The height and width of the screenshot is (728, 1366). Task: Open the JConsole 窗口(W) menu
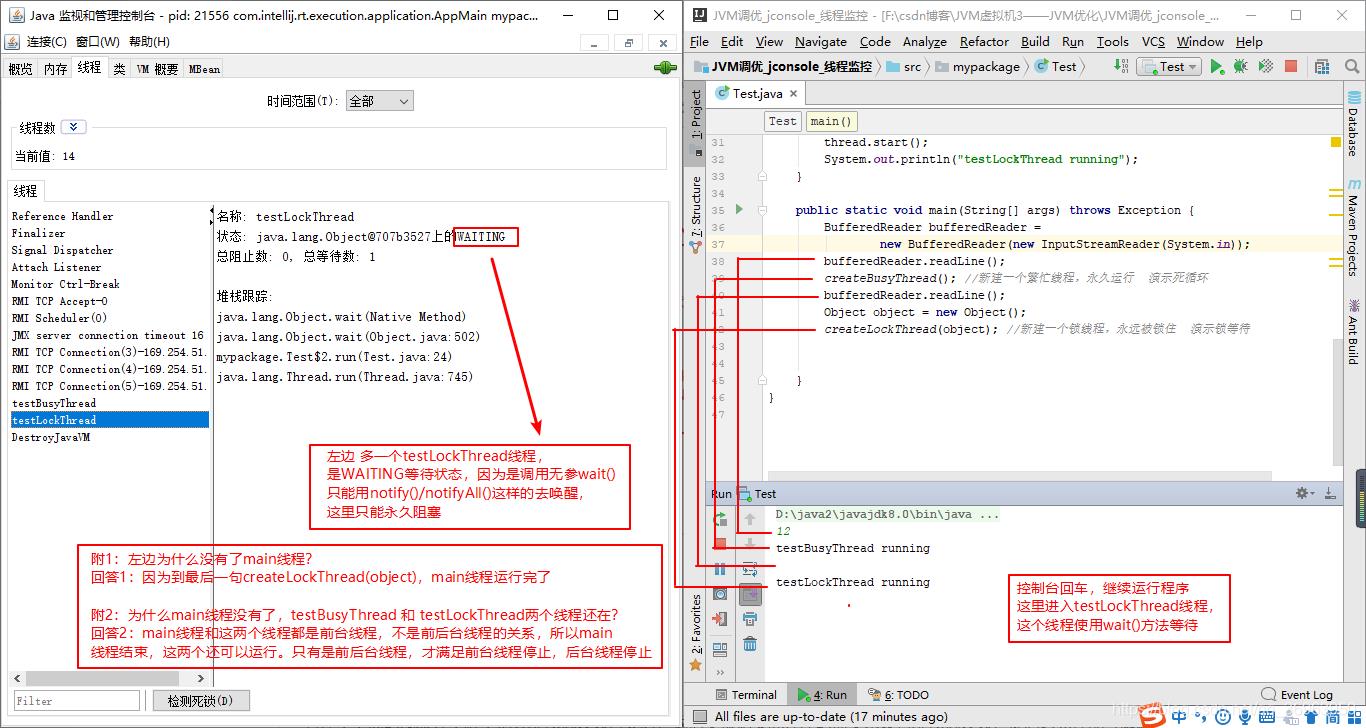(x=97, y=41)
